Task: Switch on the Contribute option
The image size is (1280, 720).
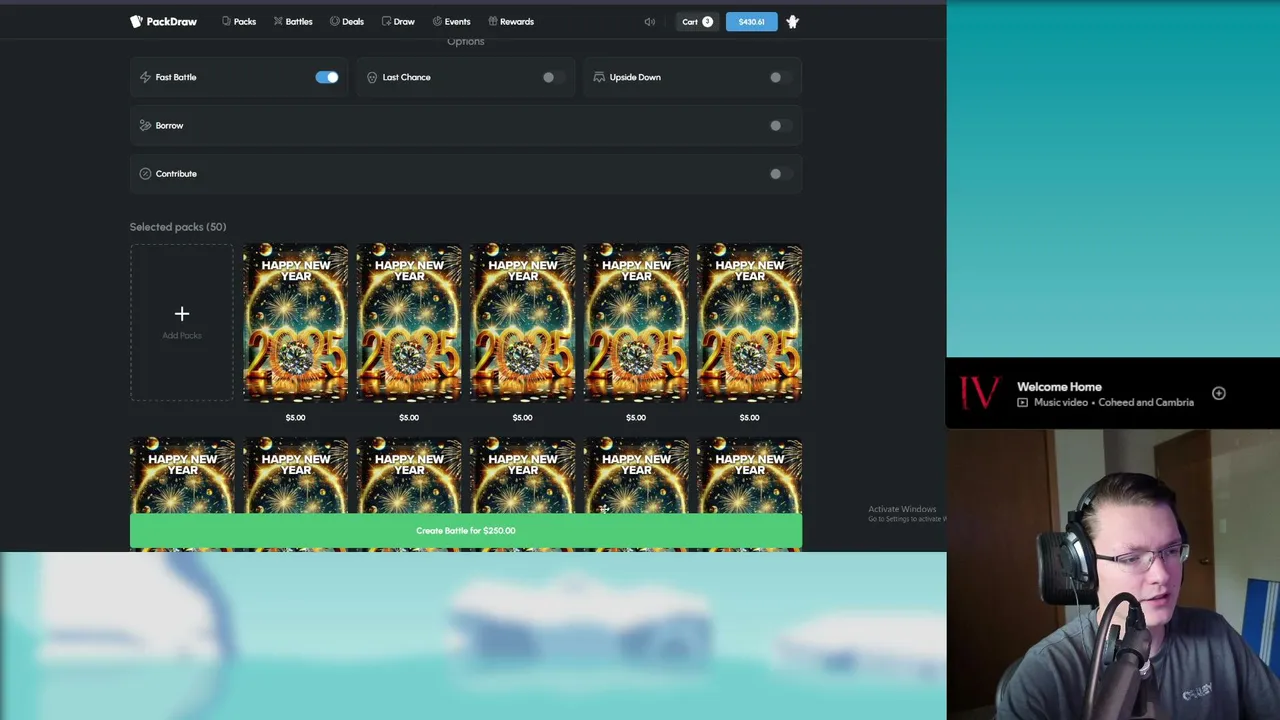Action: (781, 174)
